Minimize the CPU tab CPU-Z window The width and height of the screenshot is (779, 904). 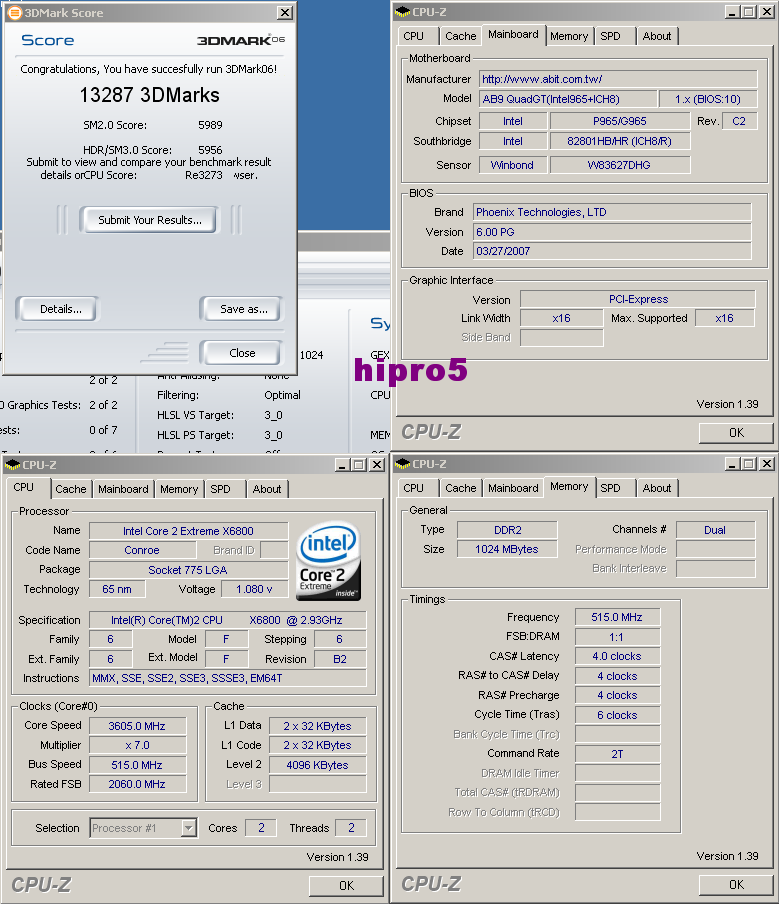pyautogui.click(x=342, y=465)
